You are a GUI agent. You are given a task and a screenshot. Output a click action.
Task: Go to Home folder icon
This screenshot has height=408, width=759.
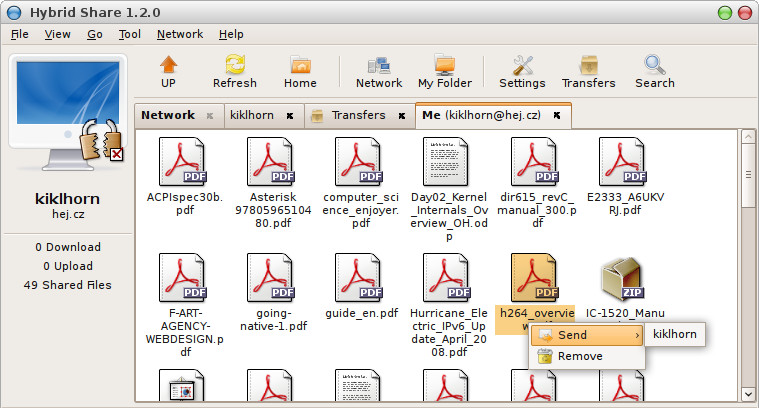[x=300, y=65]
